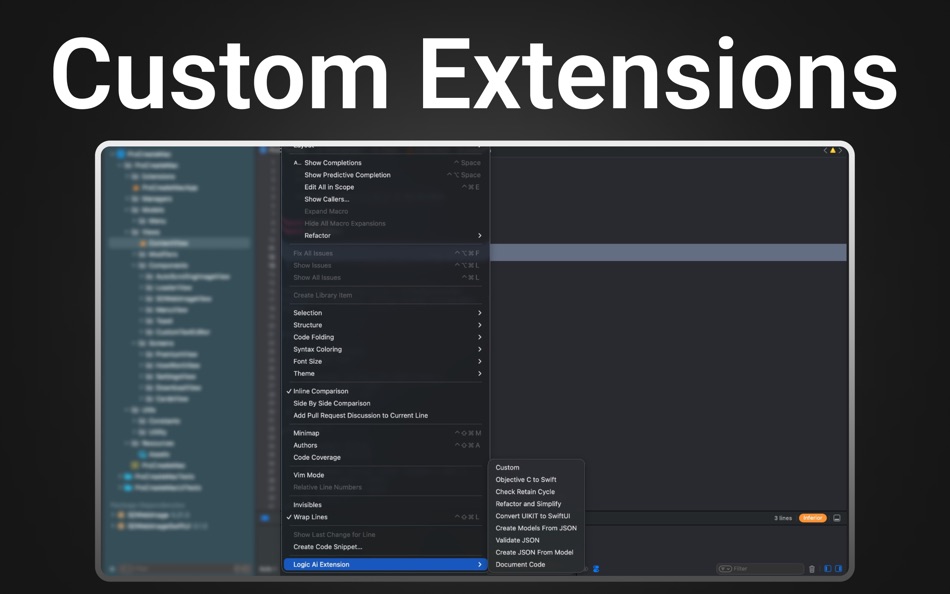This screenshot has height=594, width=950.
Task: Click the minimized-display icon beside the Inferior badge
Action: (x=837, y=518)
